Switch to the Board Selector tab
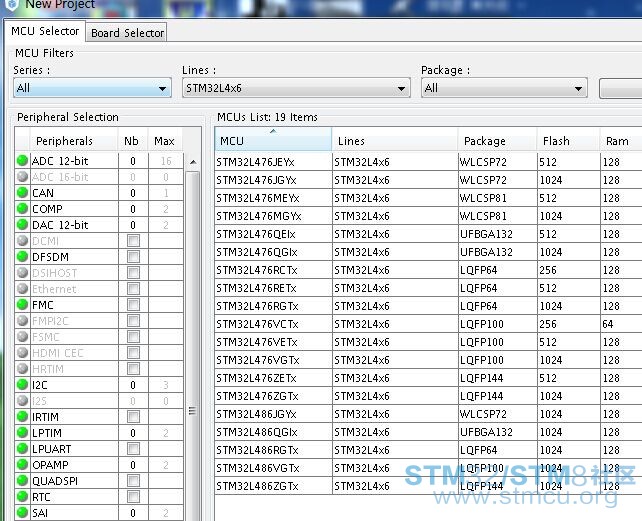The image size is (642, 521). (x=127, y=33)
